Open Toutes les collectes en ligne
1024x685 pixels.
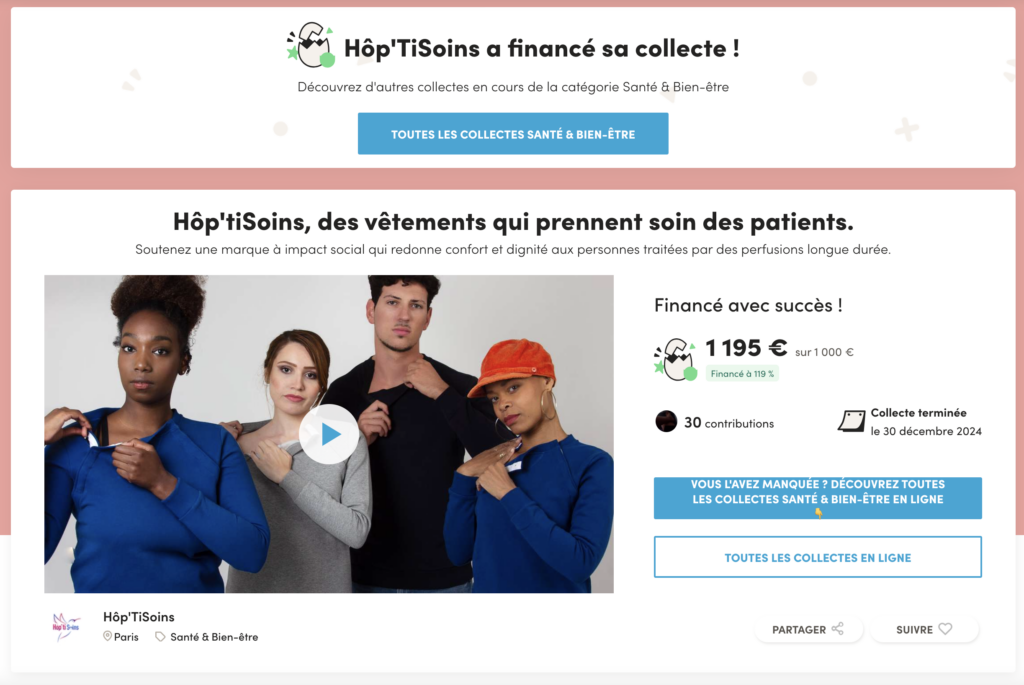[818, 557]
